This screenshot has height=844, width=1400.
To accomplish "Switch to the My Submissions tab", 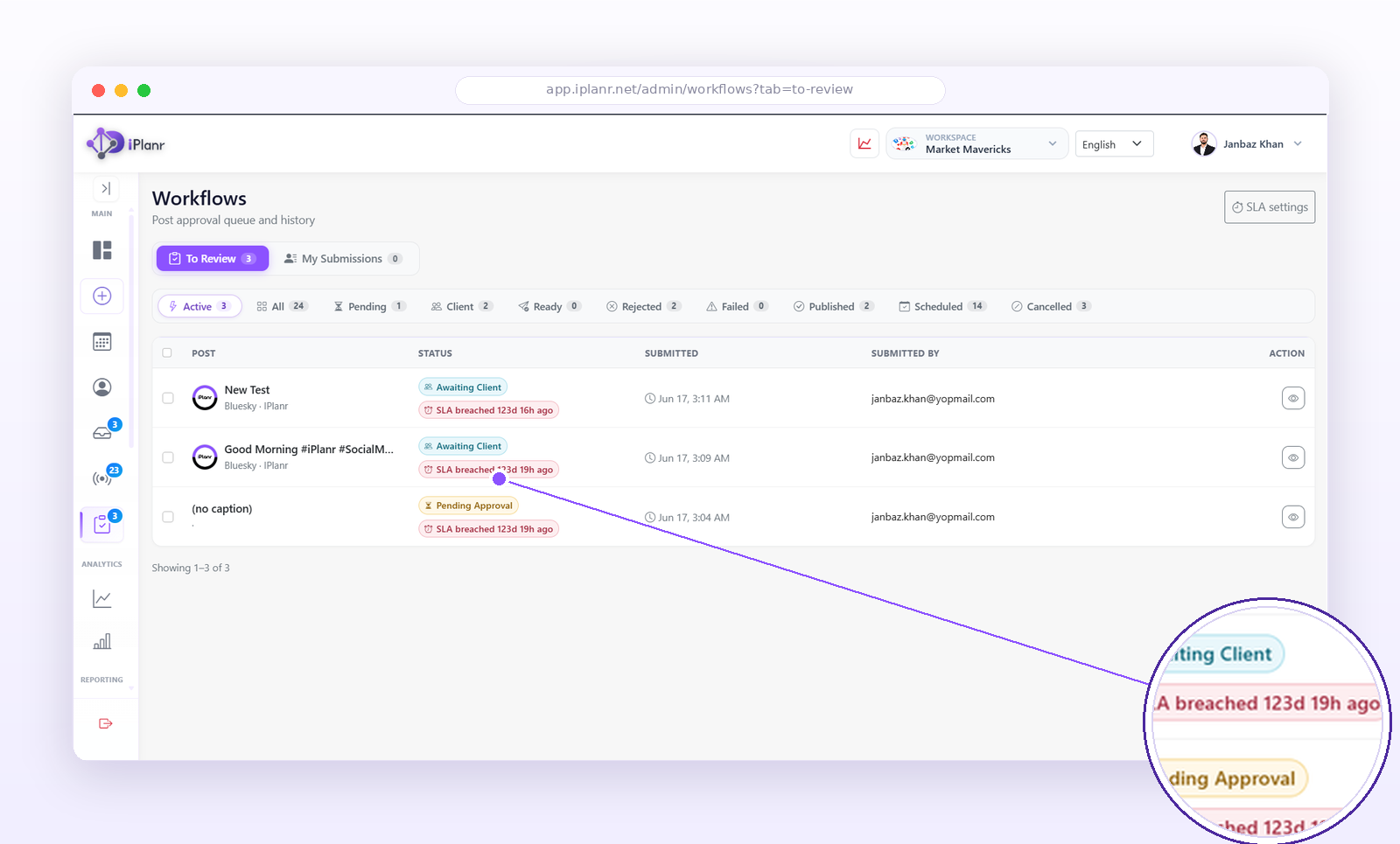I will (x=343, y=259).
